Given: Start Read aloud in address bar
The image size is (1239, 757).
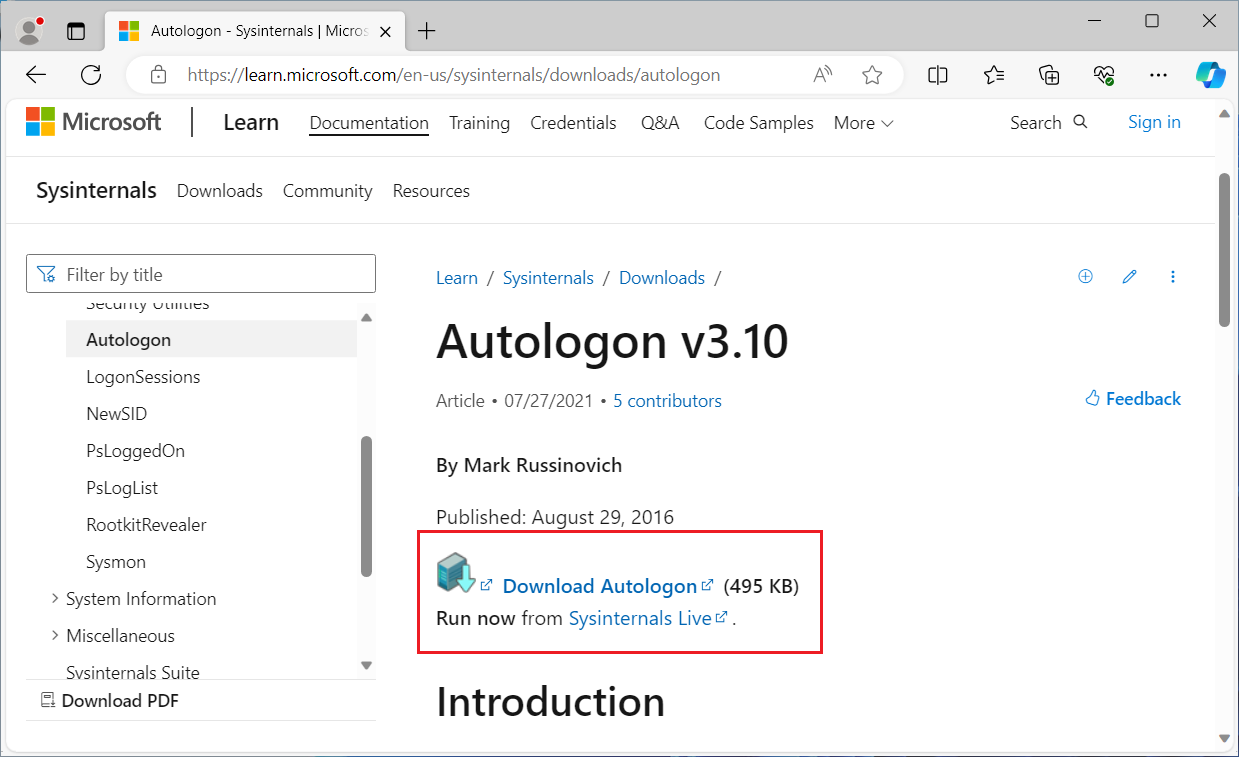Looking at the screenshot, I should tap(823, 75).
